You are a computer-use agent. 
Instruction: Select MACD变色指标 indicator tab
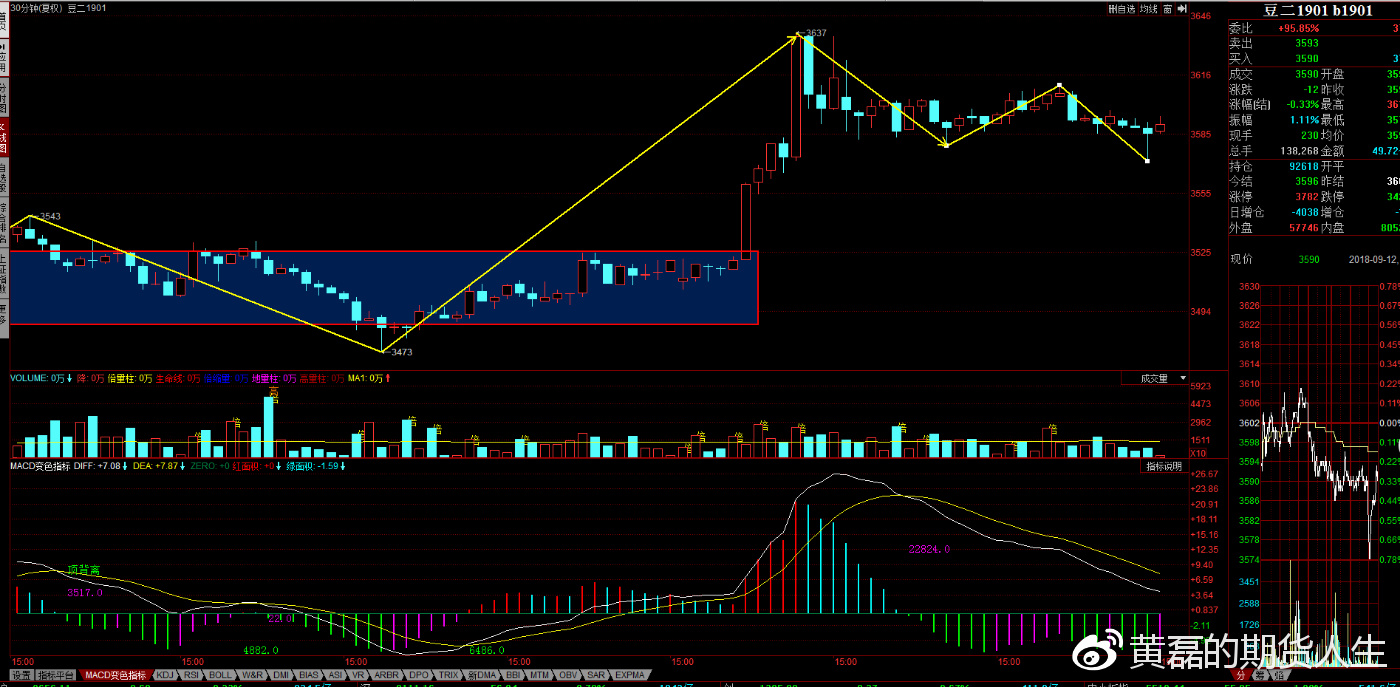coord(116,675)
